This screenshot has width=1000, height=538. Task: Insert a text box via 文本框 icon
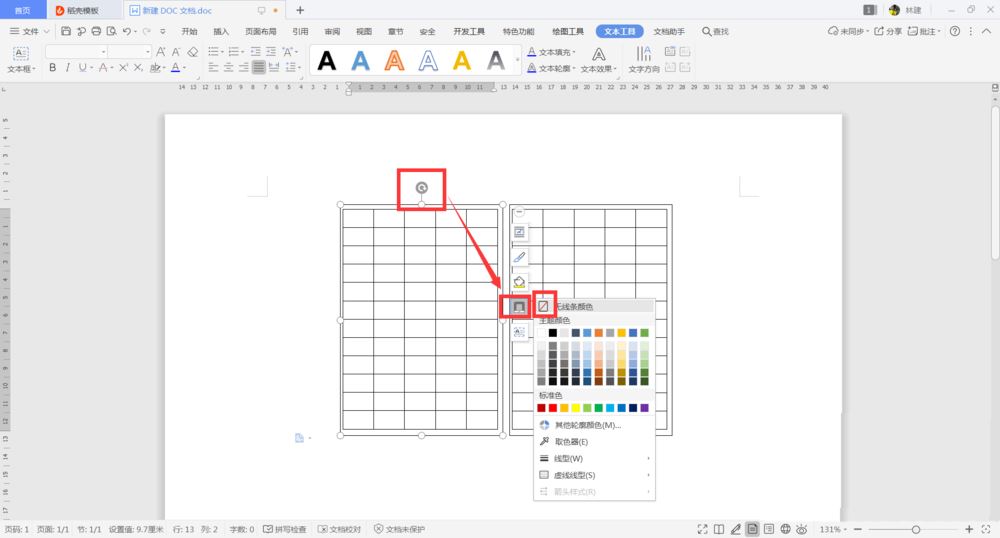click(x=21, y=54)
